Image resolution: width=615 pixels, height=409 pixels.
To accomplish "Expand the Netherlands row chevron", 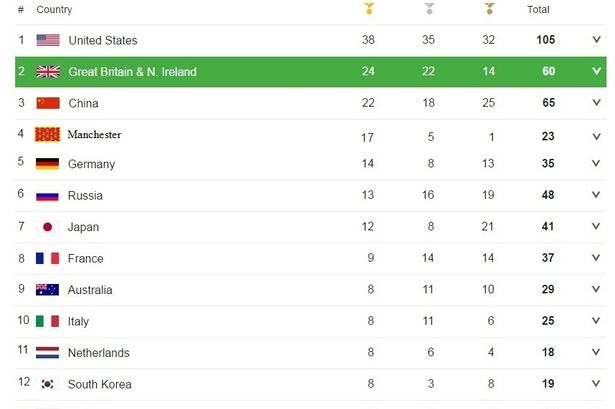I will 596,352.
